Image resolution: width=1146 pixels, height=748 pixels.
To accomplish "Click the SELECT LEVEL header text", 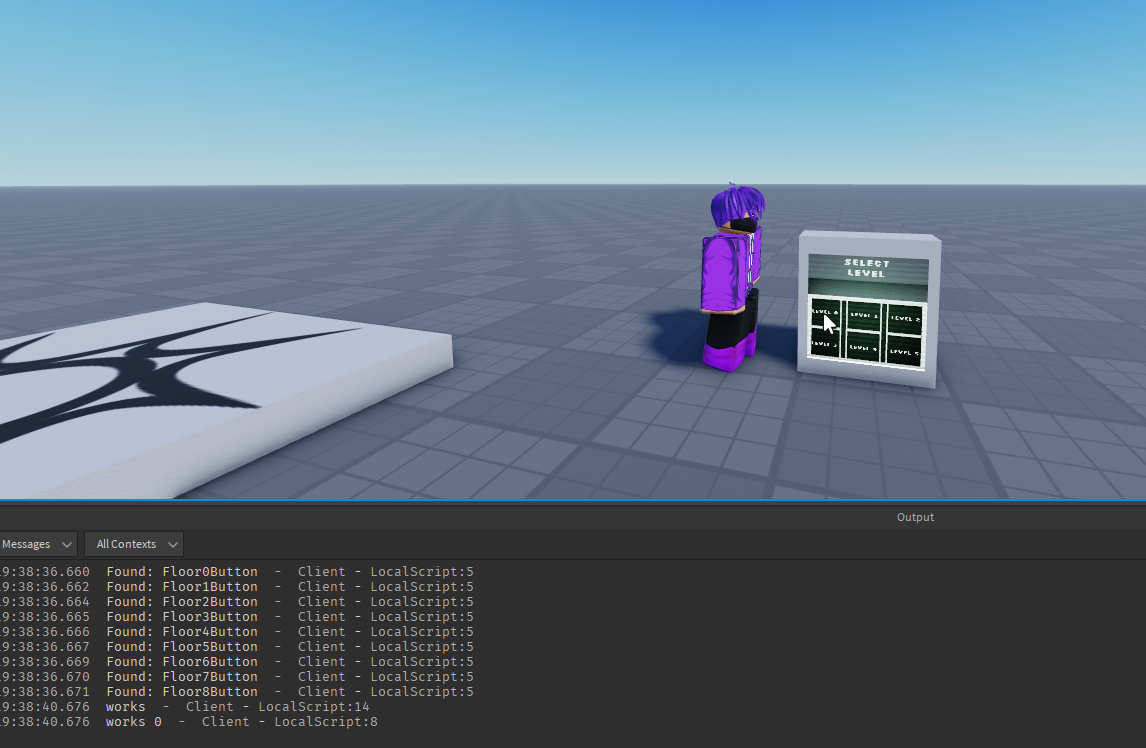I will [x=866, y=268].
